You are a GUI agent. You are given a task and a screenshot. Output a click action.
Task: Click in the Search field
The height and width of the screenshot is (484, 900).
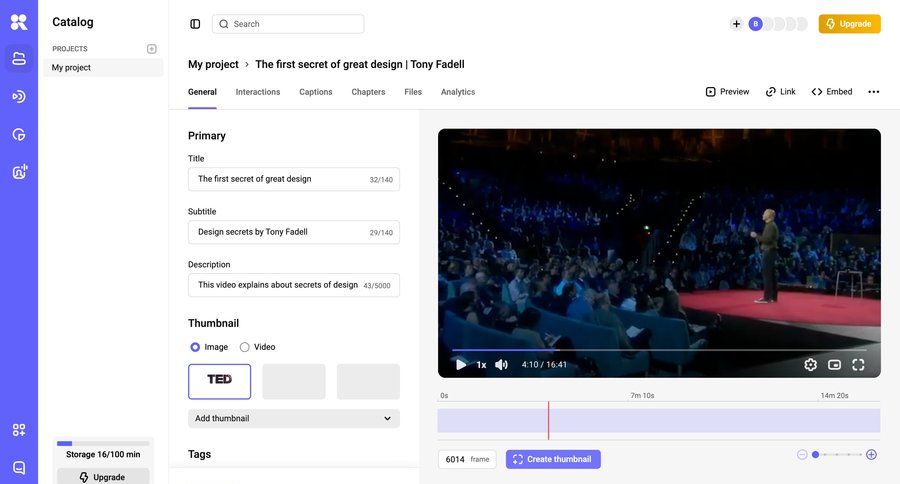tap(288, 24)
